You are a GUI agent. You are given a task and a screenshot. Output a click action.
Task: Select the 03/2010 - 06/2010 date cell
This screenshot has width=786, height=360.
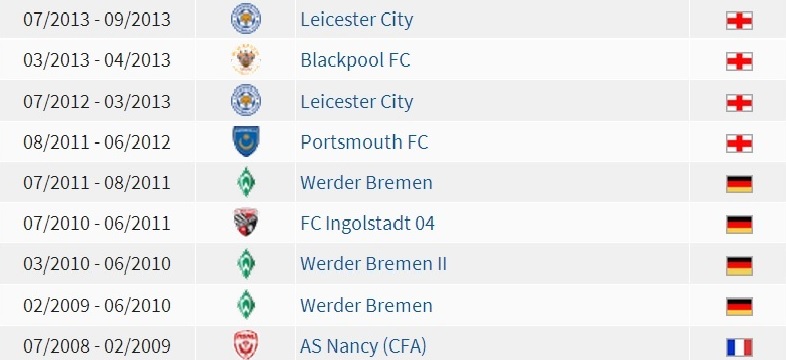97,264
